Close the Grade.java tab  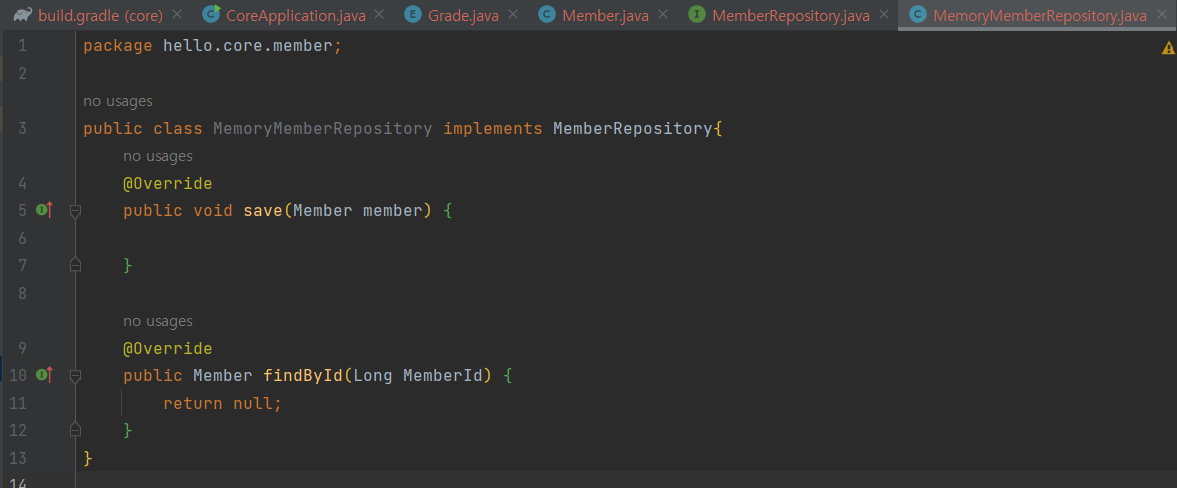[512, 14]
